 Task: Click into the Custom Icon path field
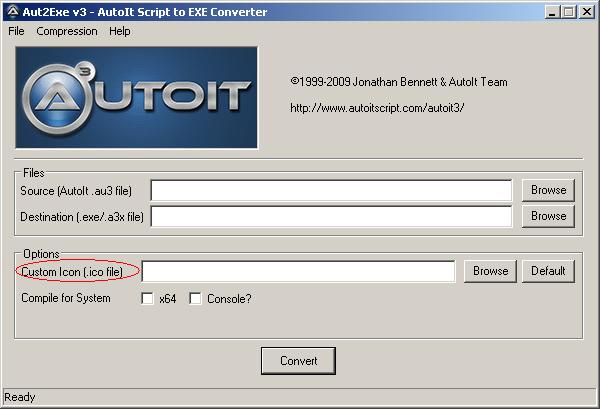pyautogui.click(x=298, y=271)
